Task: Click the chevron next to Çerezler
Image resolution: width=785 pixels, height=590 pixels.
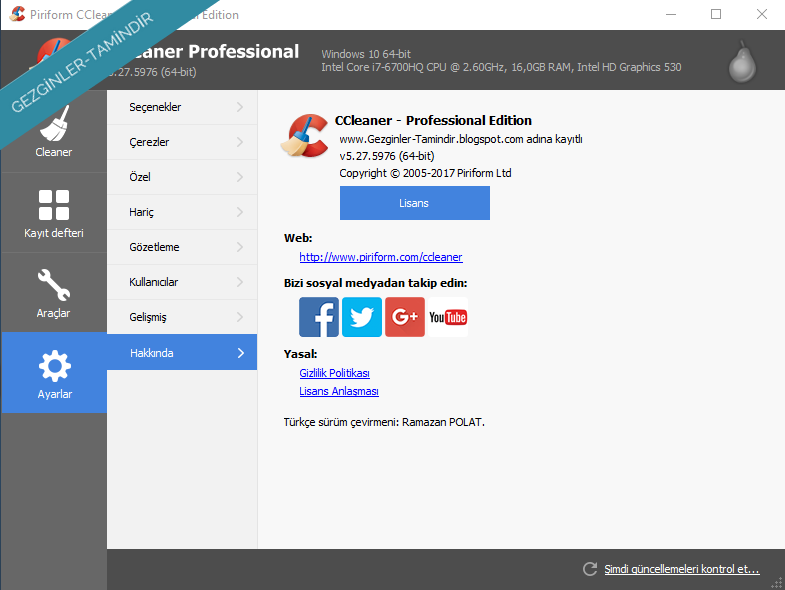Action: [240, 142]
